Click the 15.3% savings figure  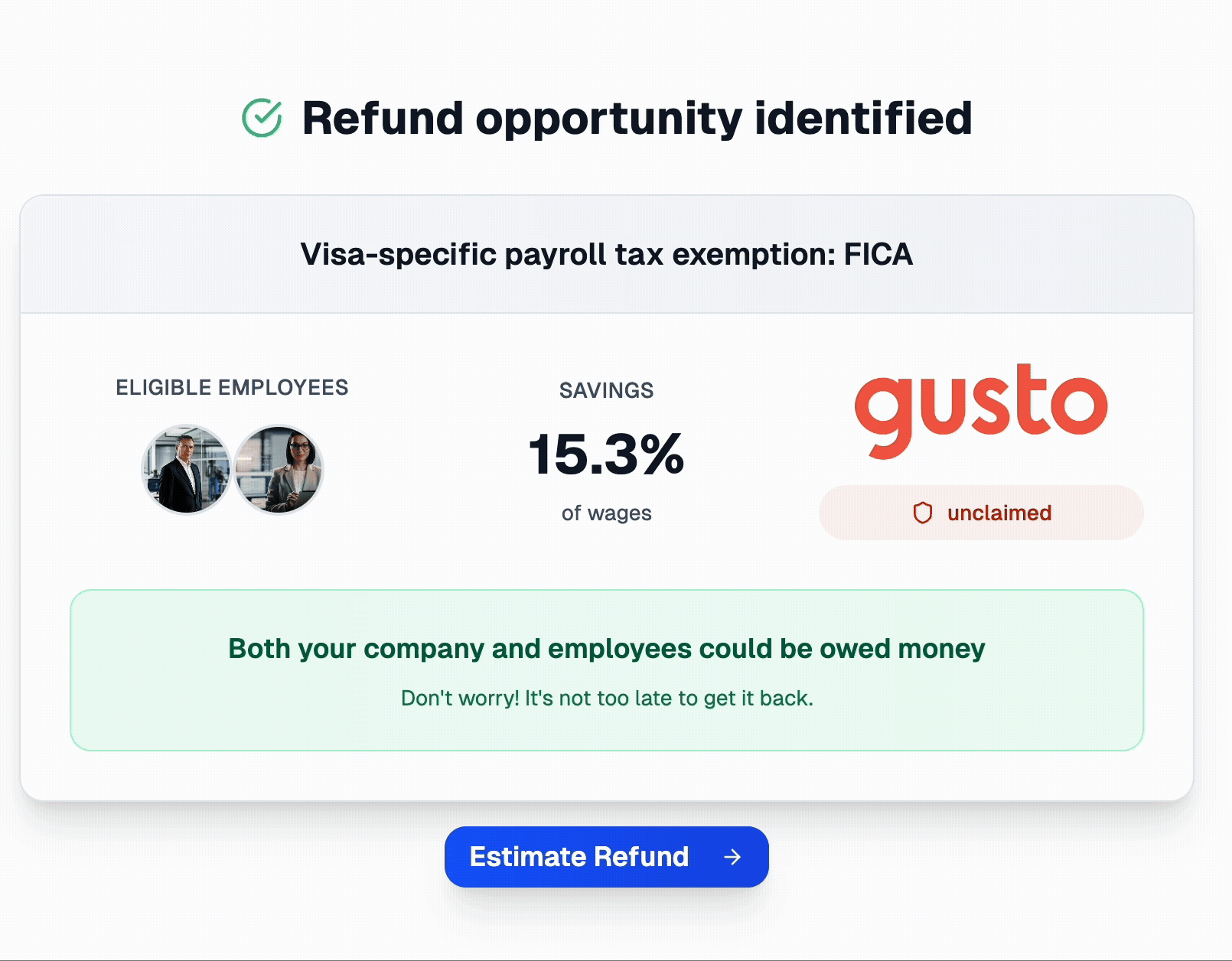(x=607, y=454)
